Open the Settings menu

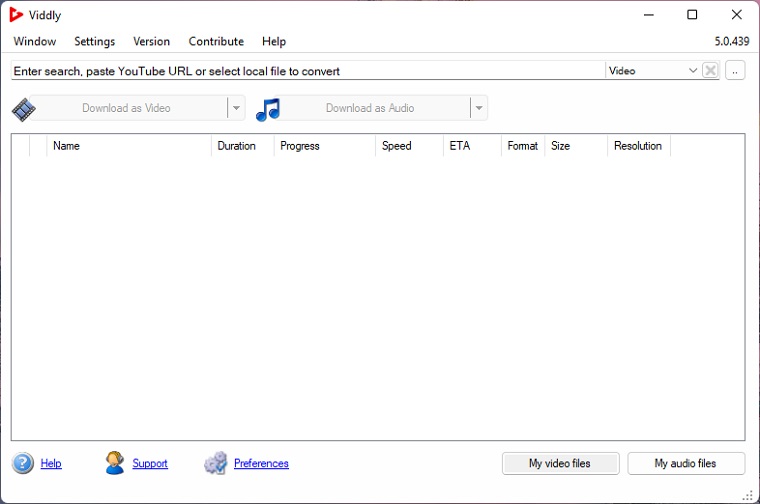pos(95,41)
